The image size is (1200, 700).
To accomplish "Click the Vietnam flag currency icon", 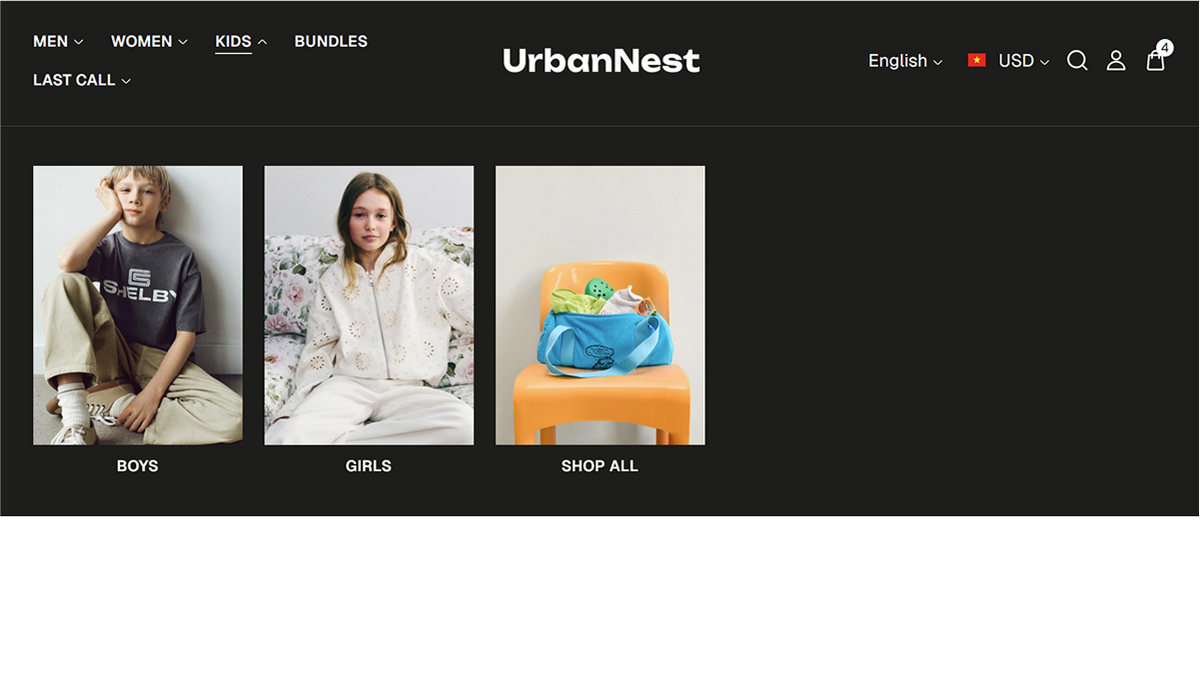I will [977, 61].
